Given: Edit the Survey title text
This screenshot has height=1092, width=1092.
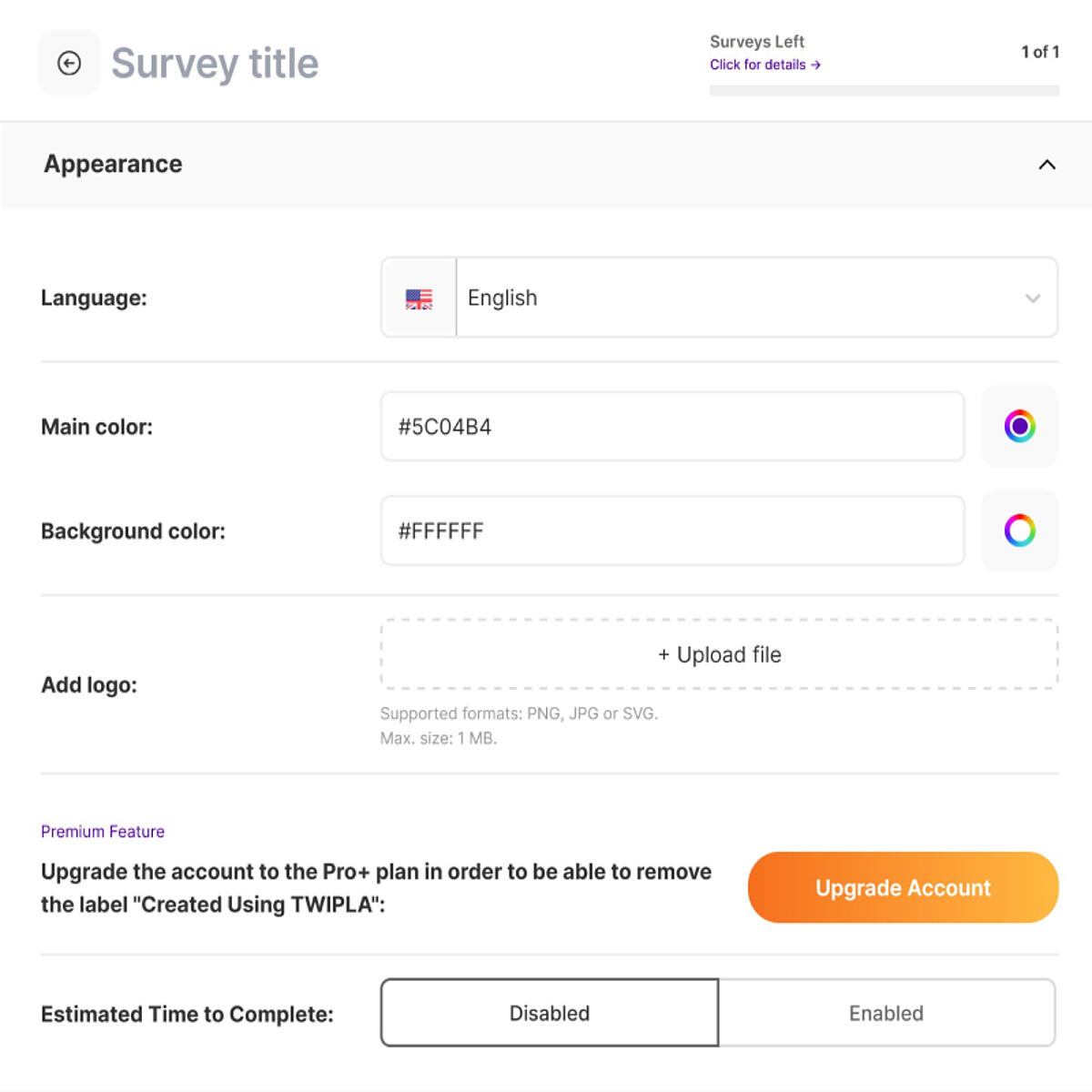Looking at the screenshot, I should [215, 64].
